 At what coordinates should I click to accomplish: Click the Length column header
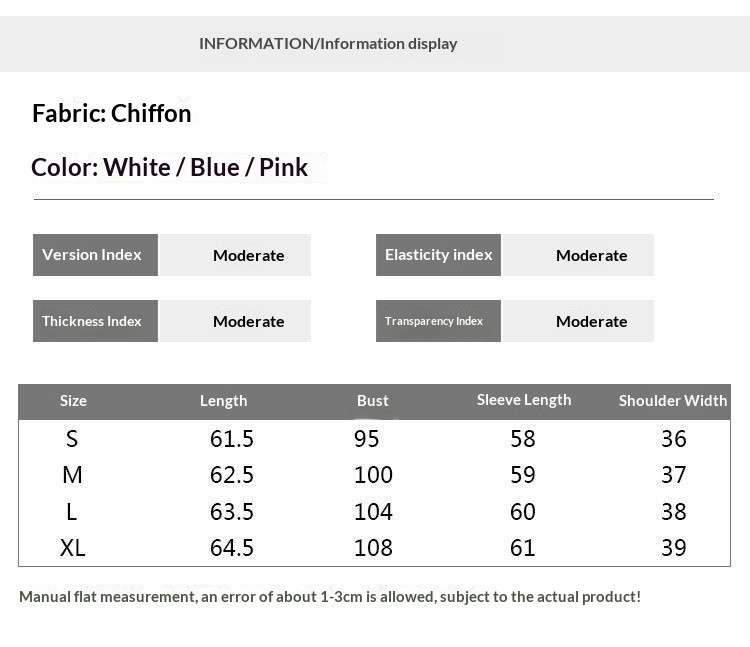[x=223, y=401]
